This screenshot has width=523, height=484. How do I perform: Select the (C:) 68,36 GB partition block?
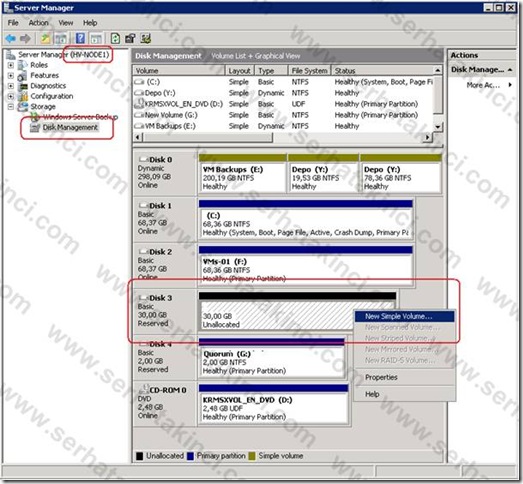click(x=306, y=220)
